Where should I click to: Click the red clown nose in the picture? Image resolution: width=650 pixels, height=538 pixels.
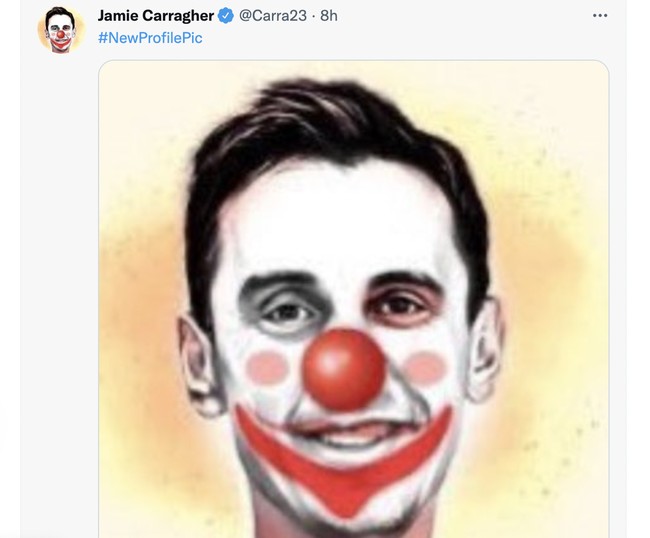click(x=344, y=367)
